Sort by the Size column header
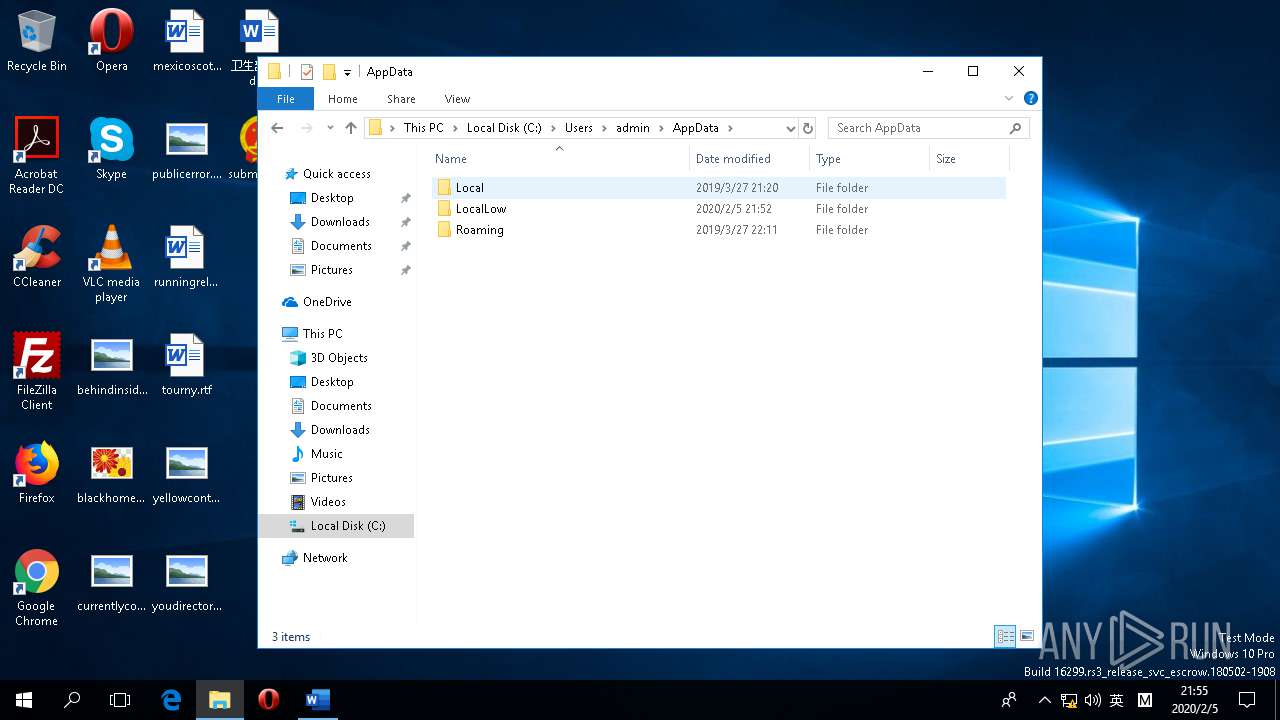This screenshot has width=1280, height=720. [969, 159]
